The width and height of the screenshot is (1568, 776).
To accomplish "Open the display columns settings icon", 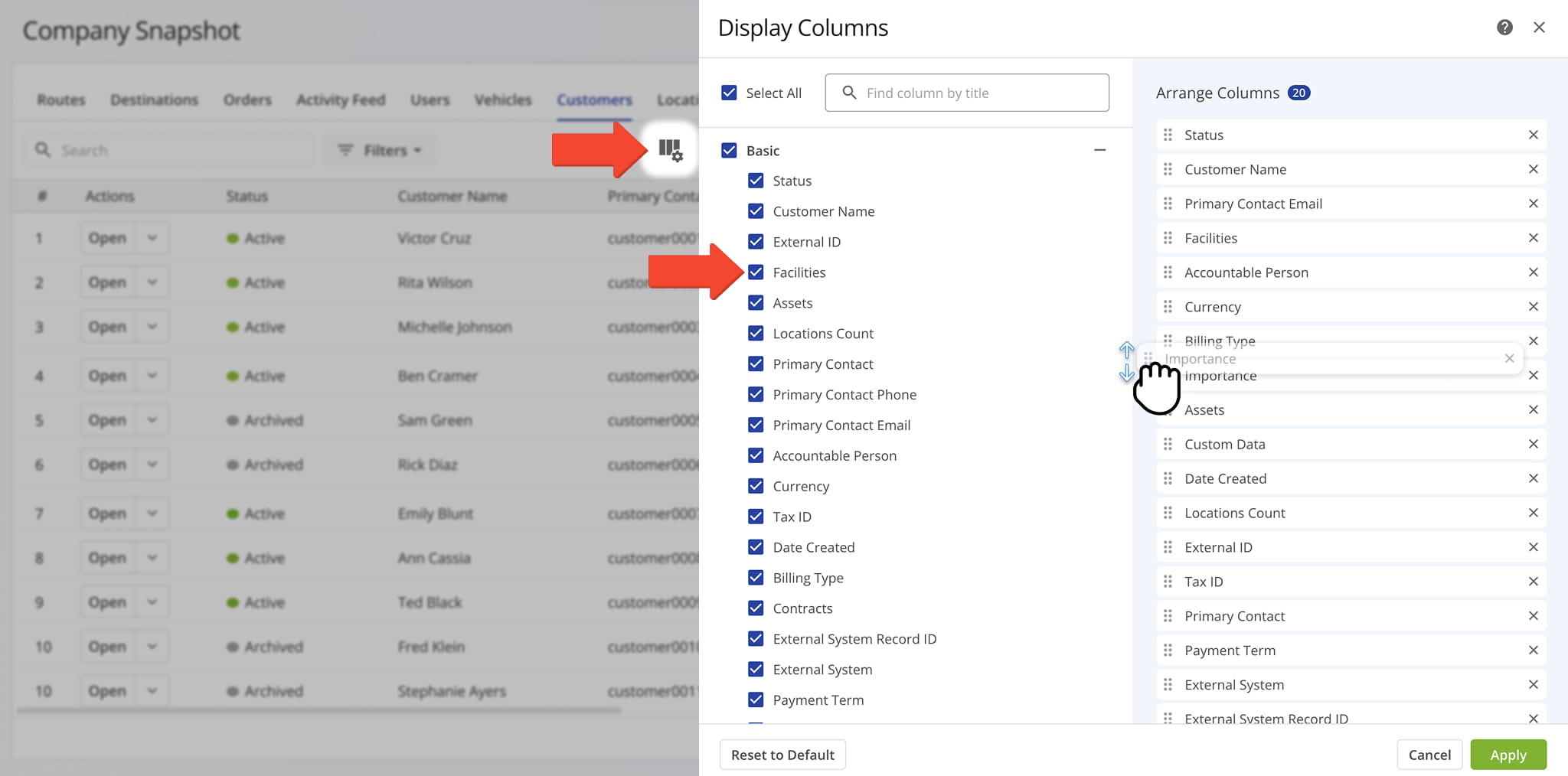I will pos(671,149).
